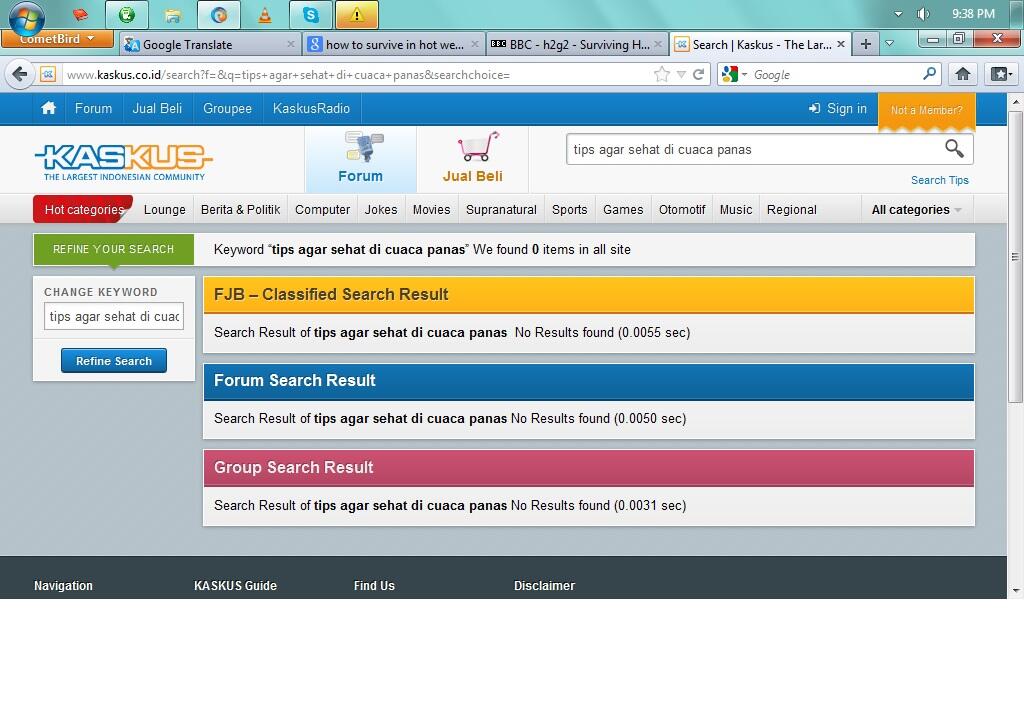Show hidden tray icons arrow

(x=899, y=14)
